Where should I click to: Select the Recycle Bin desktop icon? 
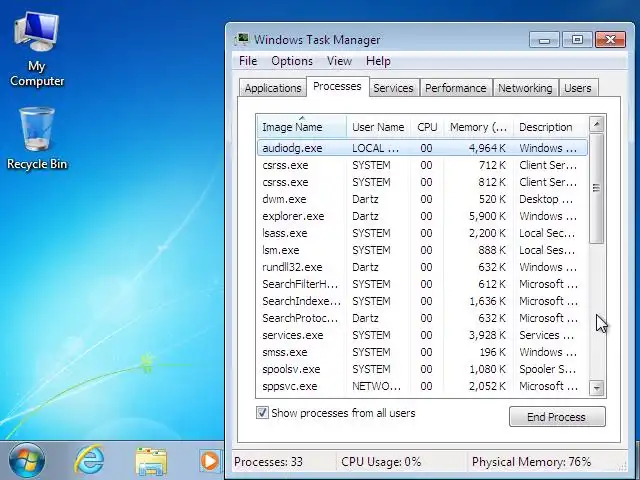pyautogui.click(x=37, y=138)
